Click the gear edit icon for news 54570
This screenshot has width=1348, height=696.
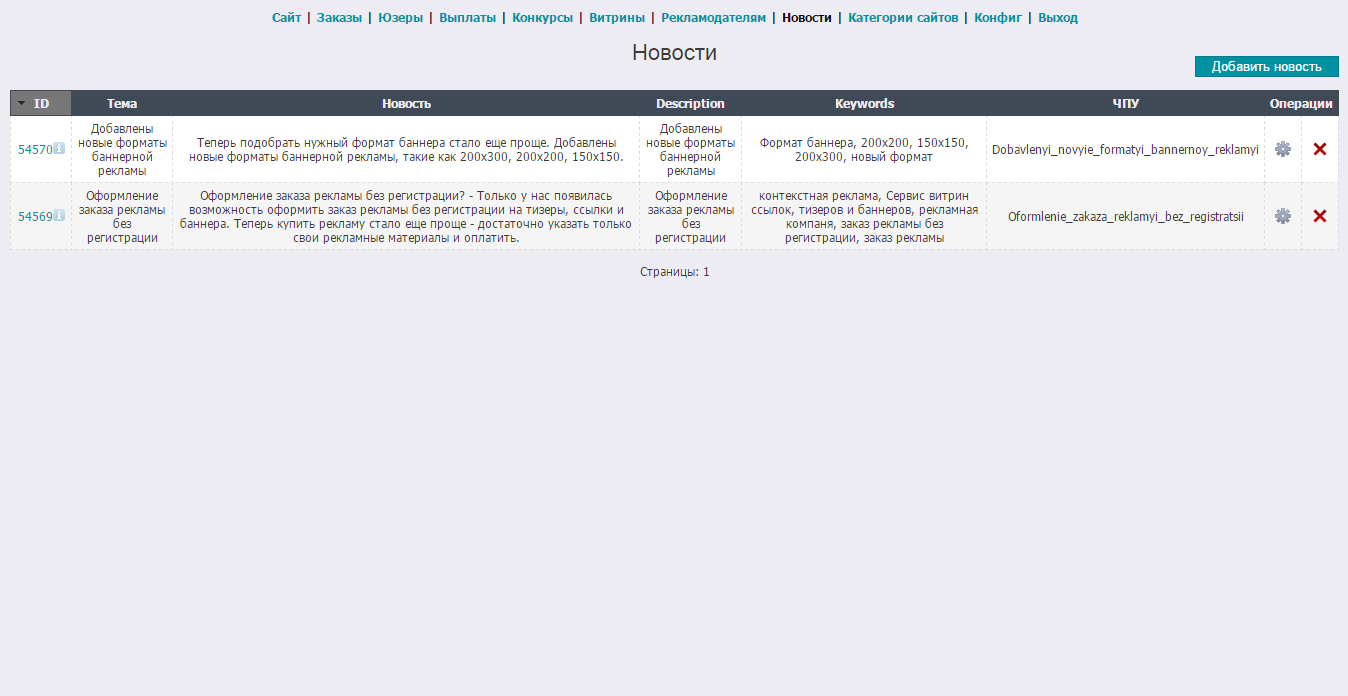pos(1282,149)
